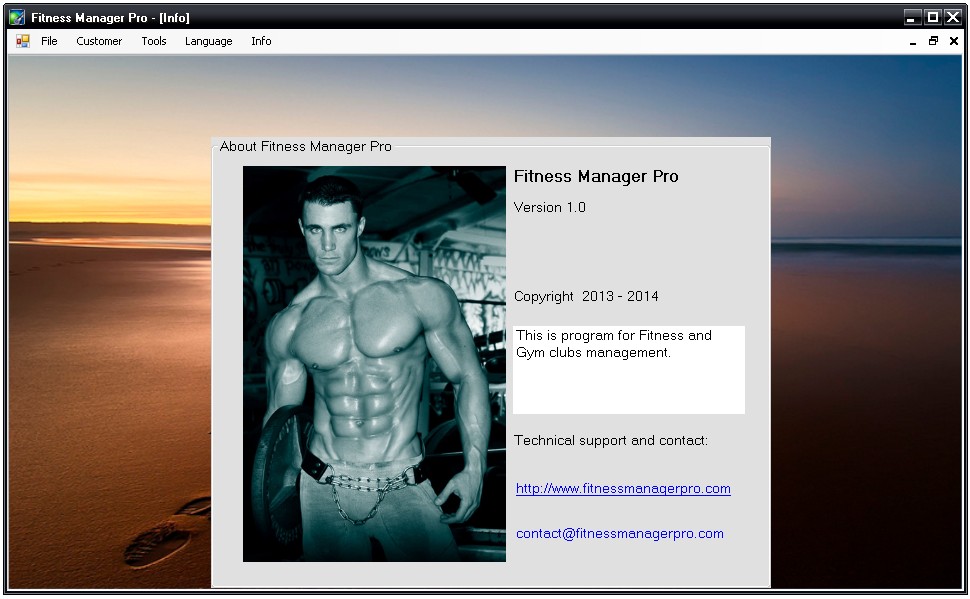Viewport: 970px width, 599px height.
Task: Click the Fitness Manager Pro title bar icon
Action: coord(17,17)
